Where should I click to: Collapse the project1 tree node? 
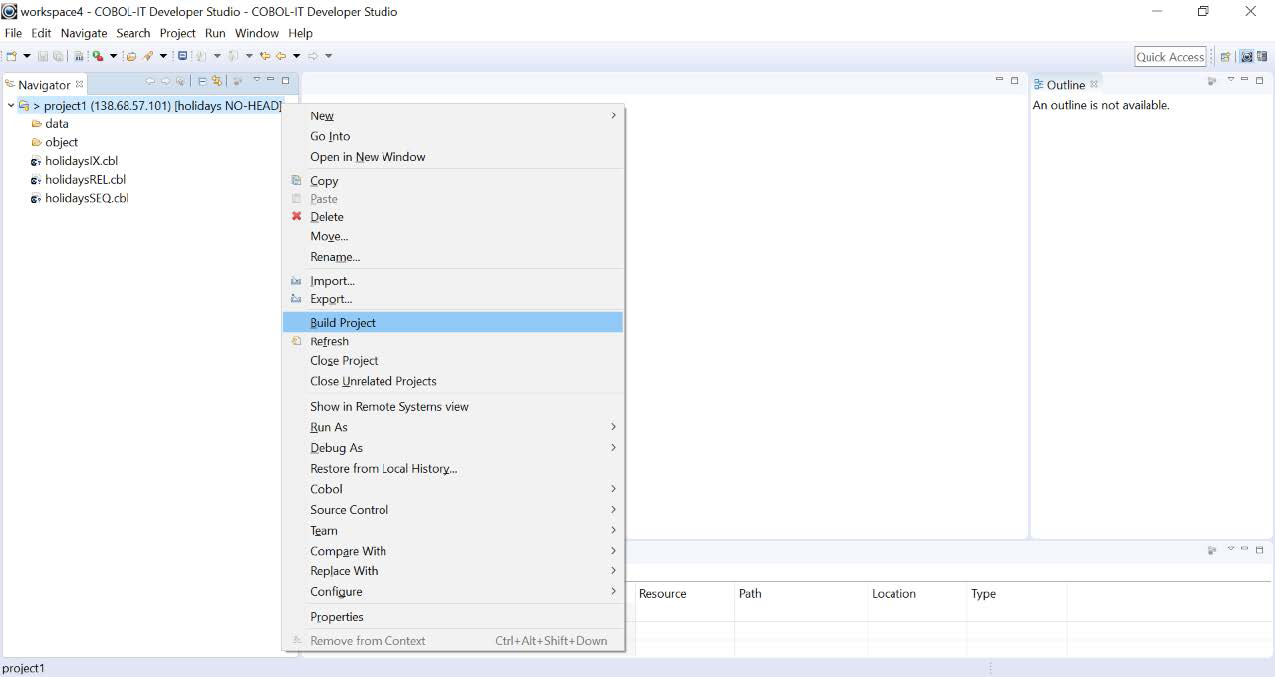click(10, 106)
